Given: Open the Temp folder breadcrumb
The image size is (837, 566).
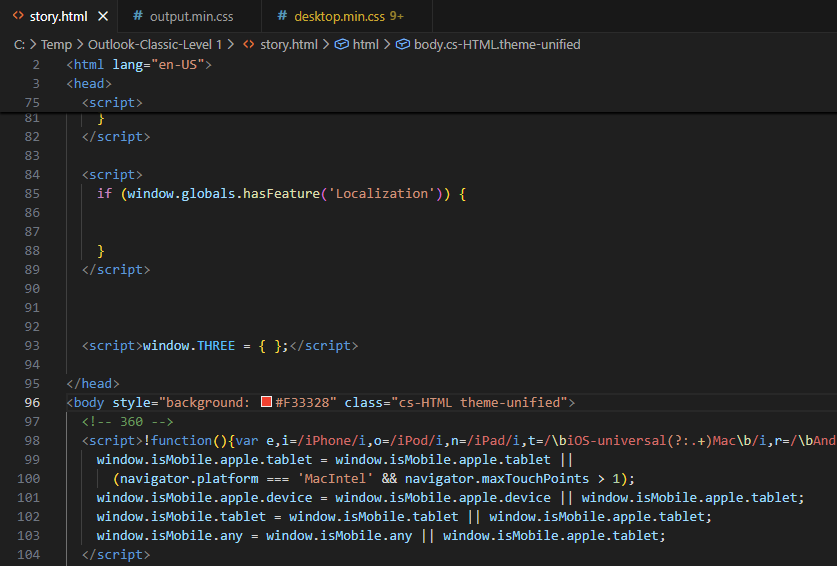Looking at the screenshot, I should [56, 45].
